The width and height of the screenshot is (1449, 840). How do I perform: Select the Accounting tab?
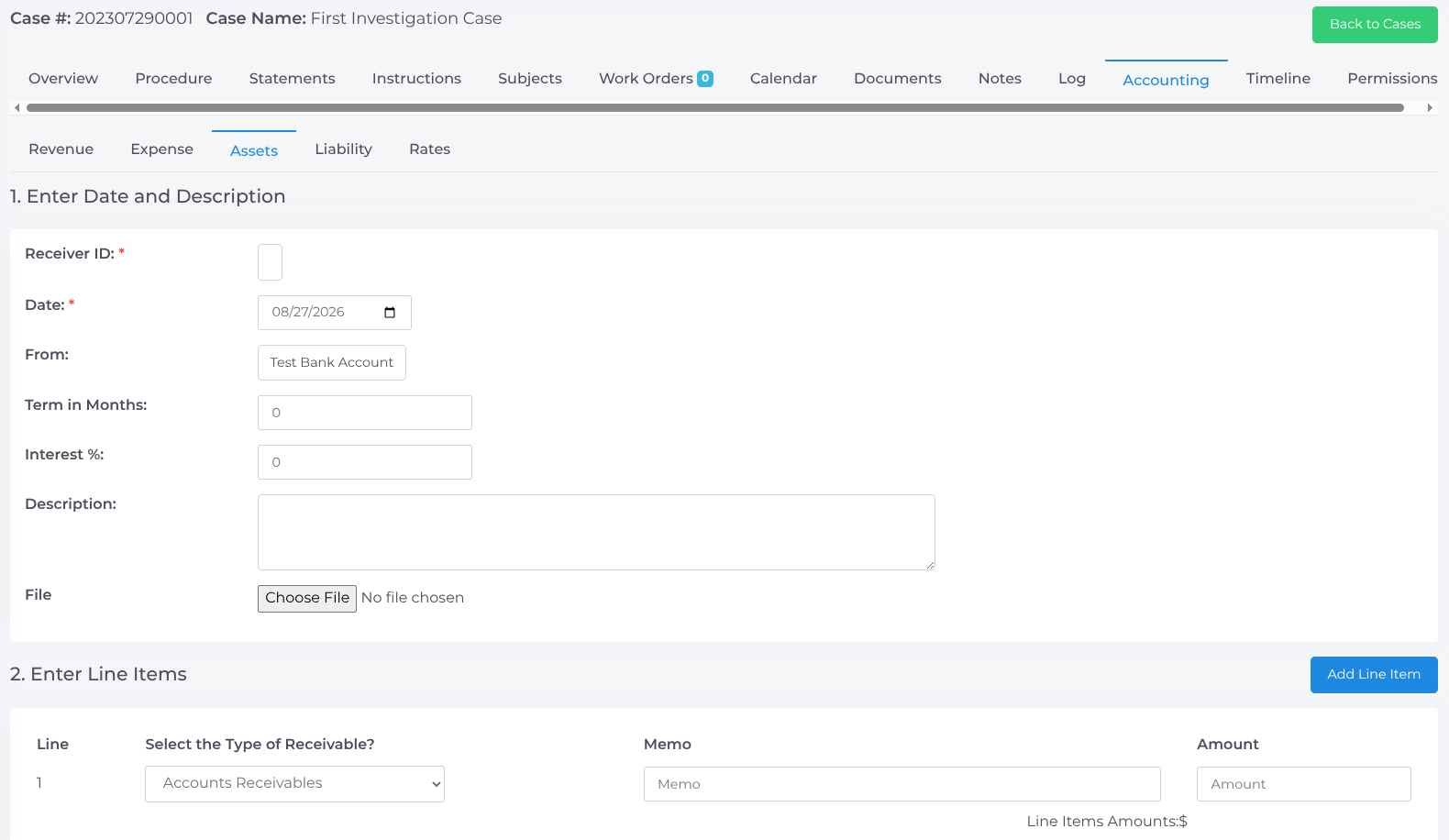point(1166,80)
